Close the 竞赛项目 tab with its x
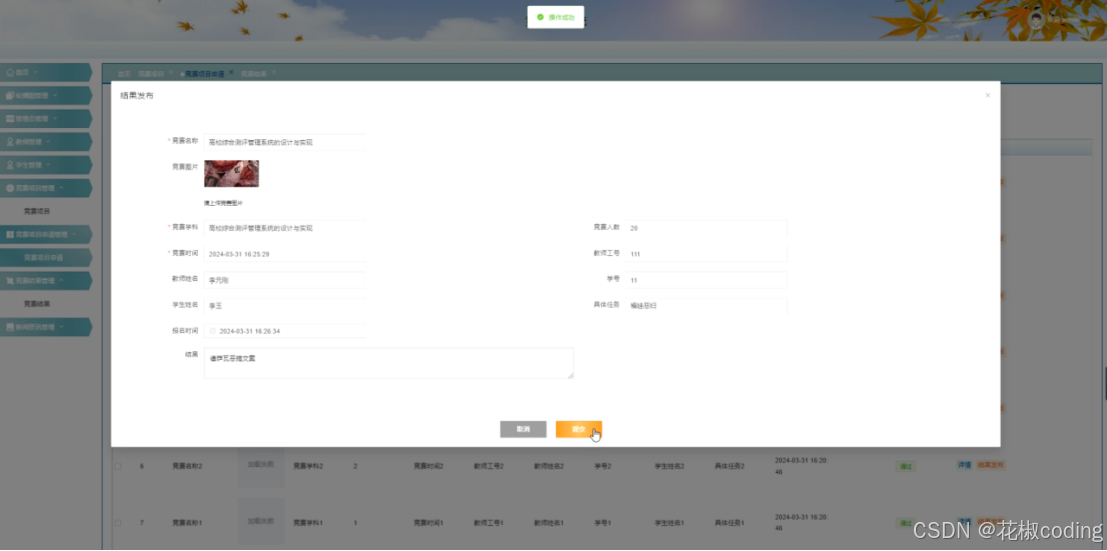The image size is (1107, 551). click(171, 72)
